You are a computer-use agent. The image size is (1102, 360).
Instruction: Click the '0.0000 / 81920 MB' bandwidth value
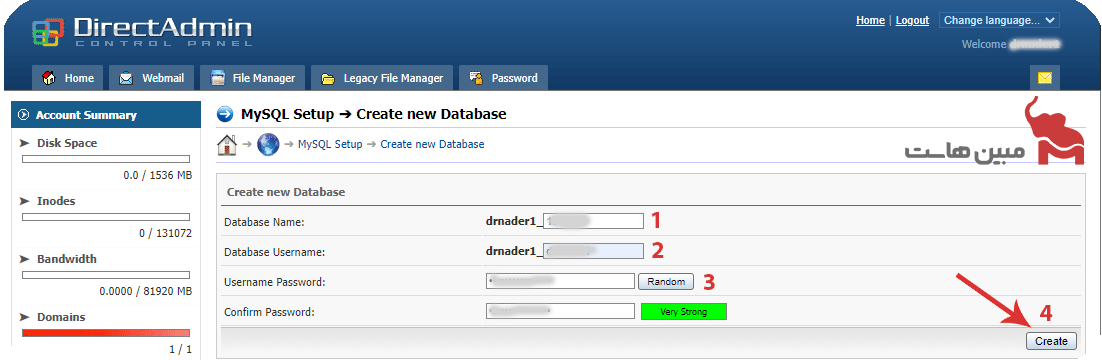(x=145, y=291)
